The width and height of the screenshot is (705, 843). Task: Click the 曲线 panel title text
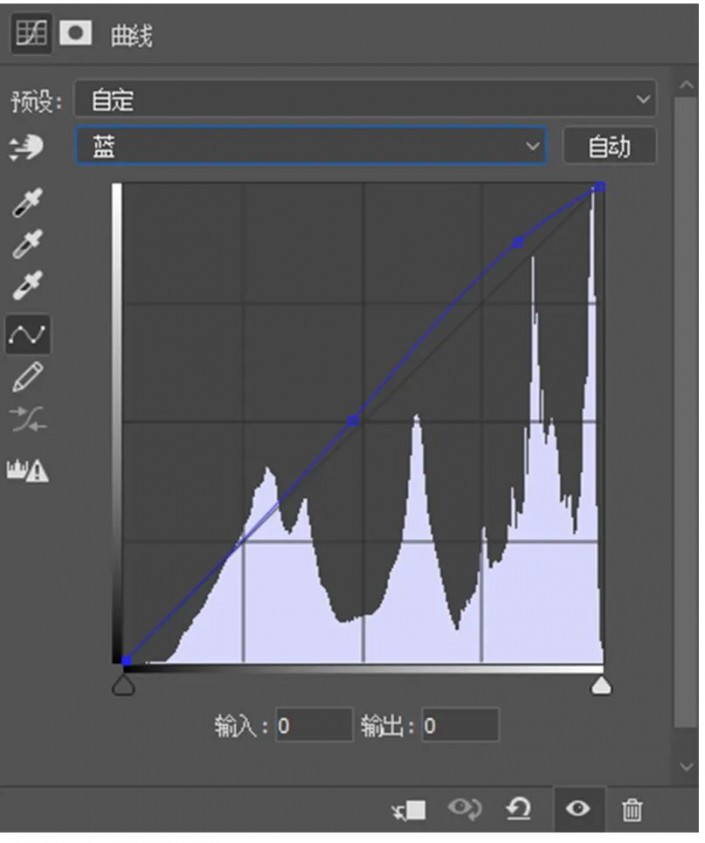131,36
